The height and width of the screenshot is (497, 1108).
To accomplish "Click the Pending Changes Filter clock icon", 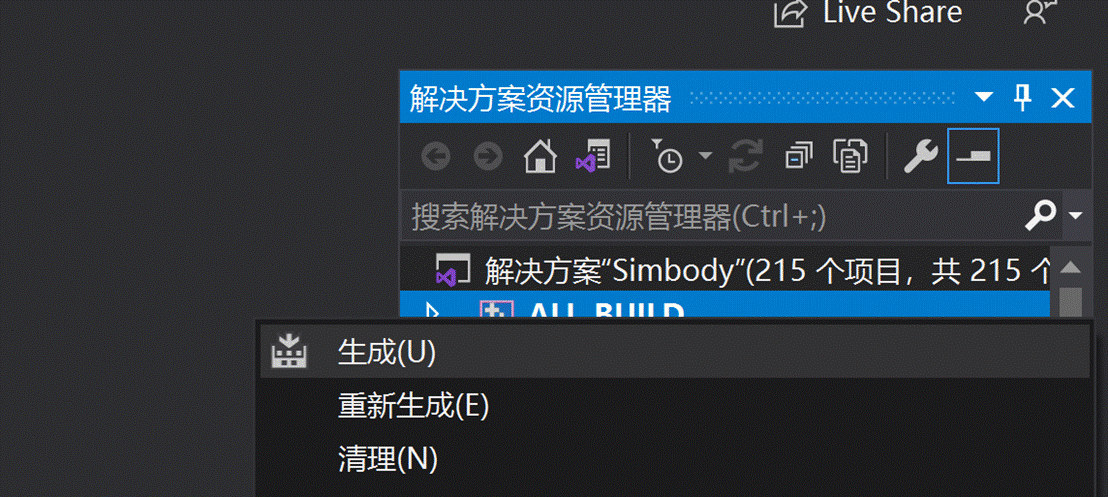I will pyautogui.click(x=666, y=156).
